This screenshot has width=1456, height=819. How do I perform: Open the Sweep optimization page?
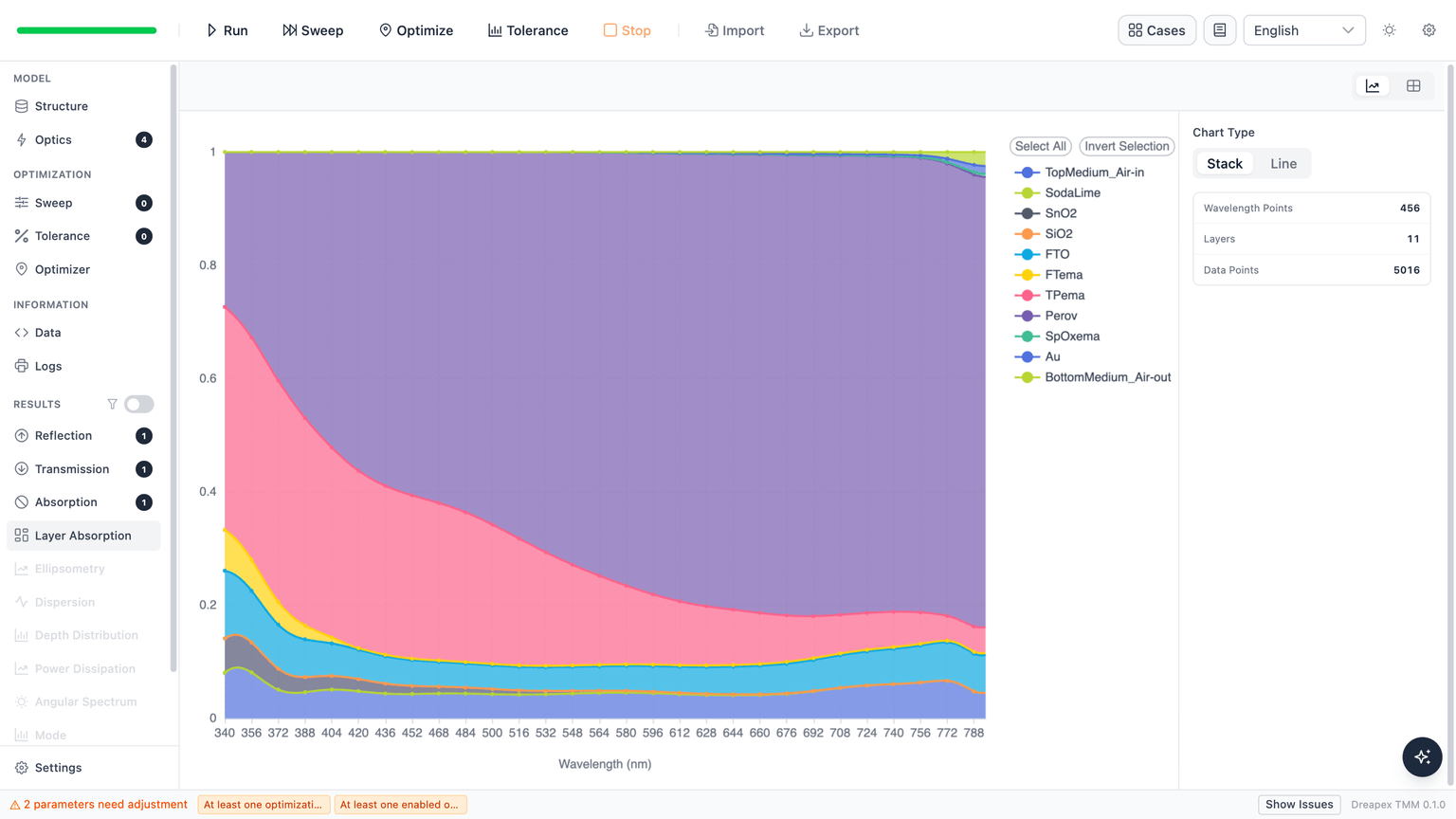click(x=83, y=203)
